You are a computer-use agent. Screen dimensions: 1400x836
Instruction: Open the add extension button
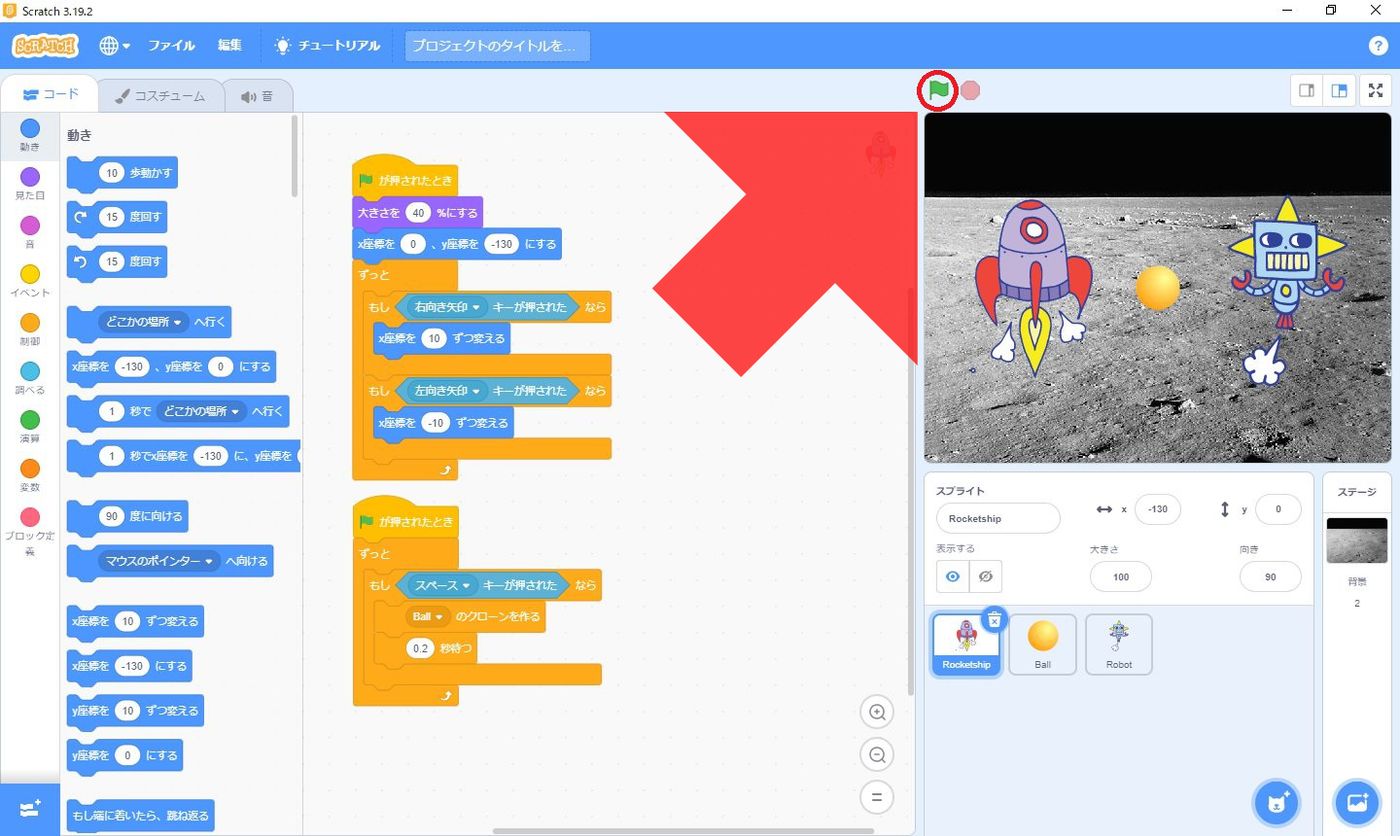point(30,808)
